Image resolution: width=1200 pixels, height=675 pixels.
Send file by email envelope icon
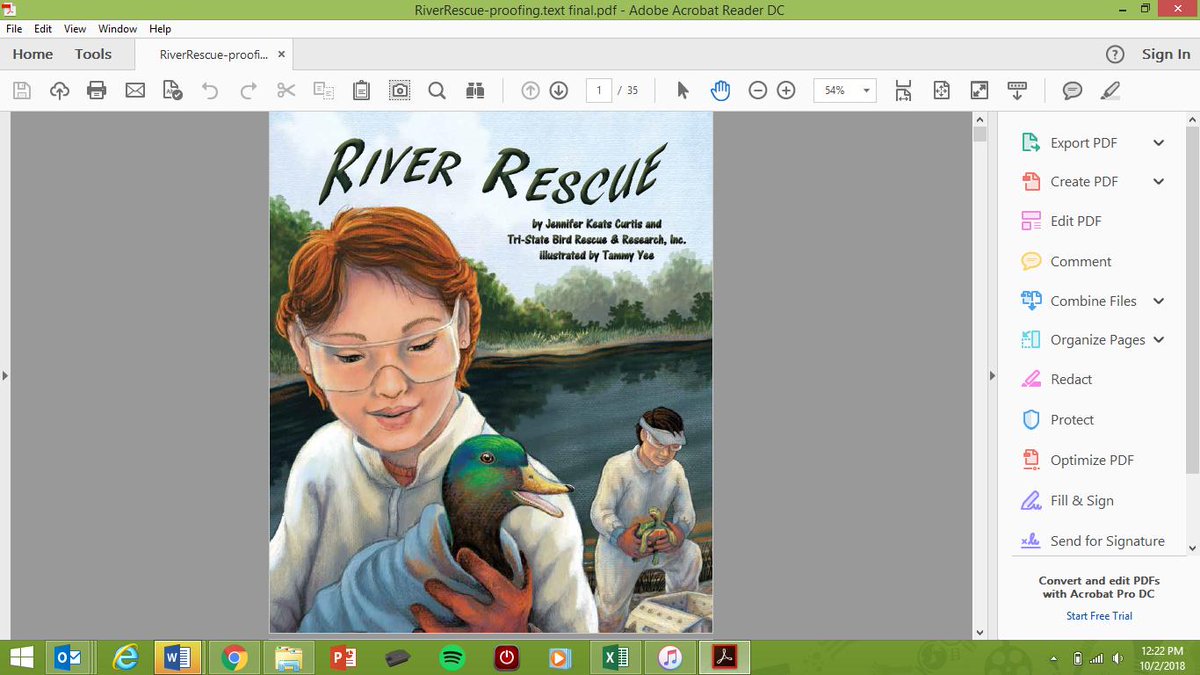pos(135,91)
